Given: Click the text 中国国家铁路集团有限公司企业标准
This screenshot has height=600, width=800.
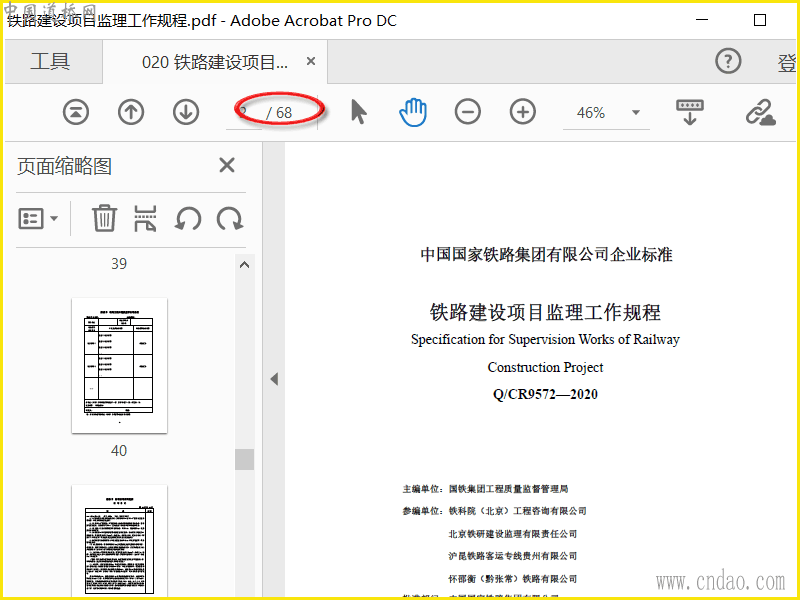Looking at the screenshot, I should click(x=546, y=254).
